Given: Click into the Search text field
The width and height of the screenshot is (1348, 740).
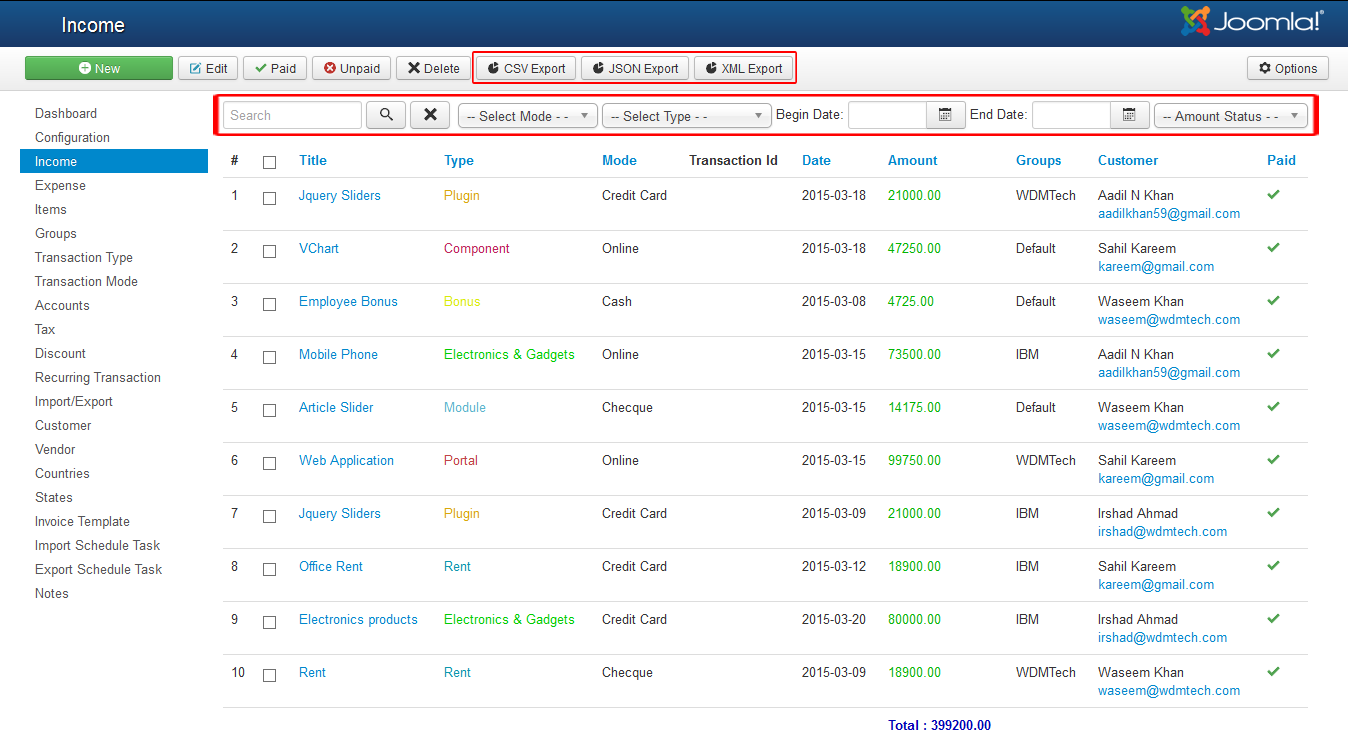Looking at the screenshot, I should pos(292,115).
